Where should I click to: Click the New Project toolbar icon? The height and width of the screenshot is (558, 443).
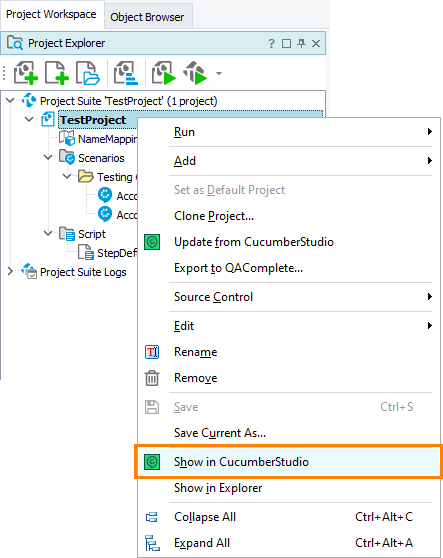pyautogui.click(x=26, y=73)
